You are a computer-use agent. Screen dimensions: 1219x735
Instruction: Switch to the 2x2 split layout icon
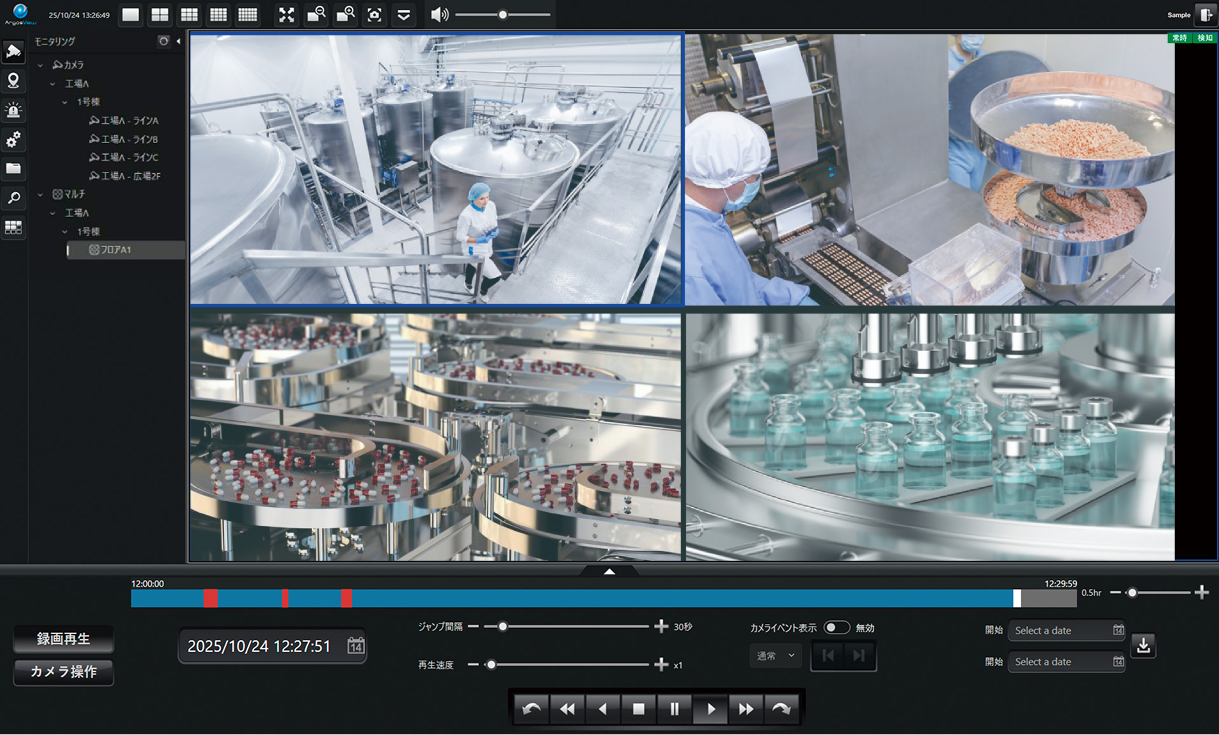pos(160,15)
